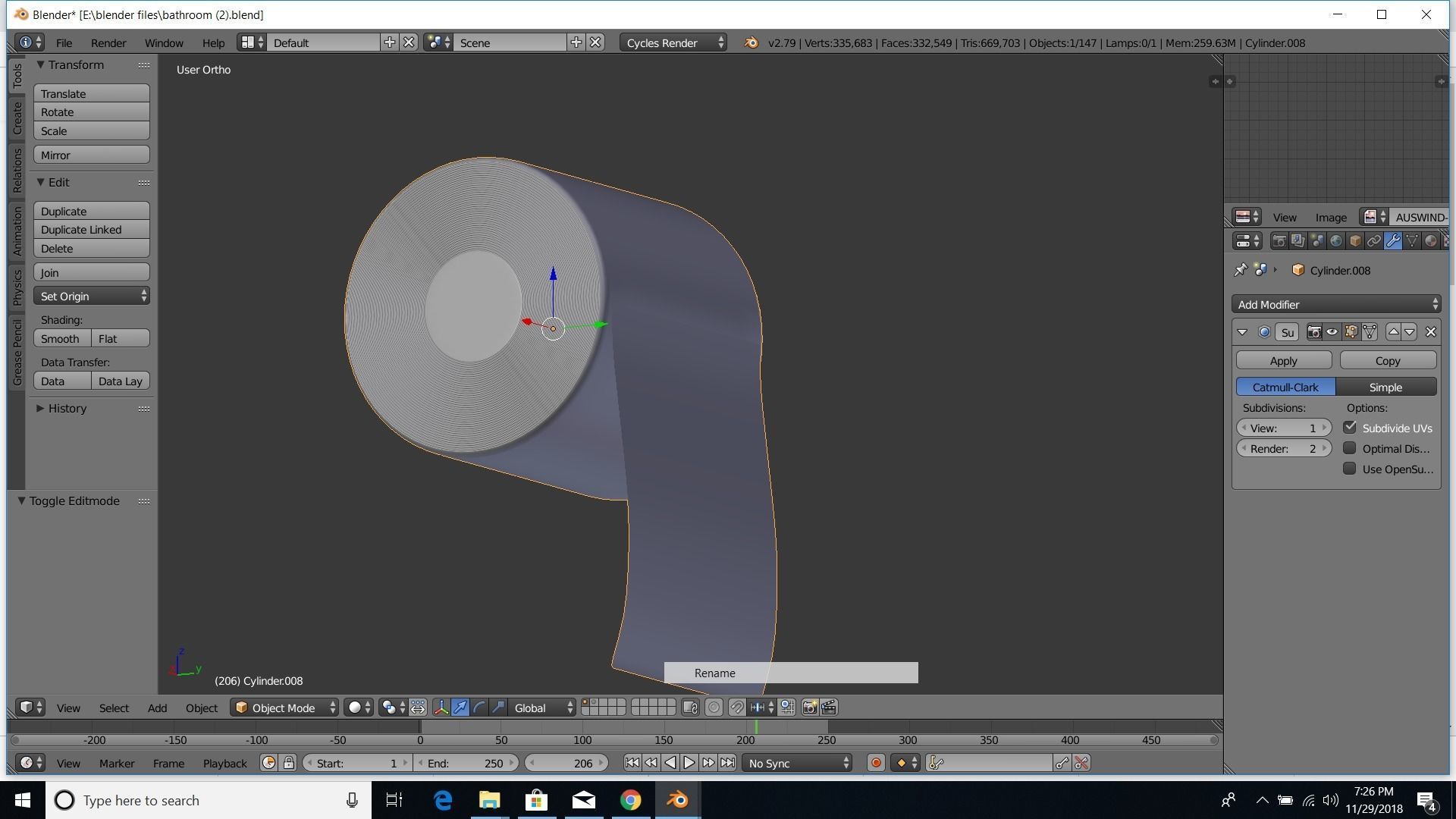Move the Subsurf modifier up with arrow
This screenshot has height=819, width=1456.
coord(1393,332)
